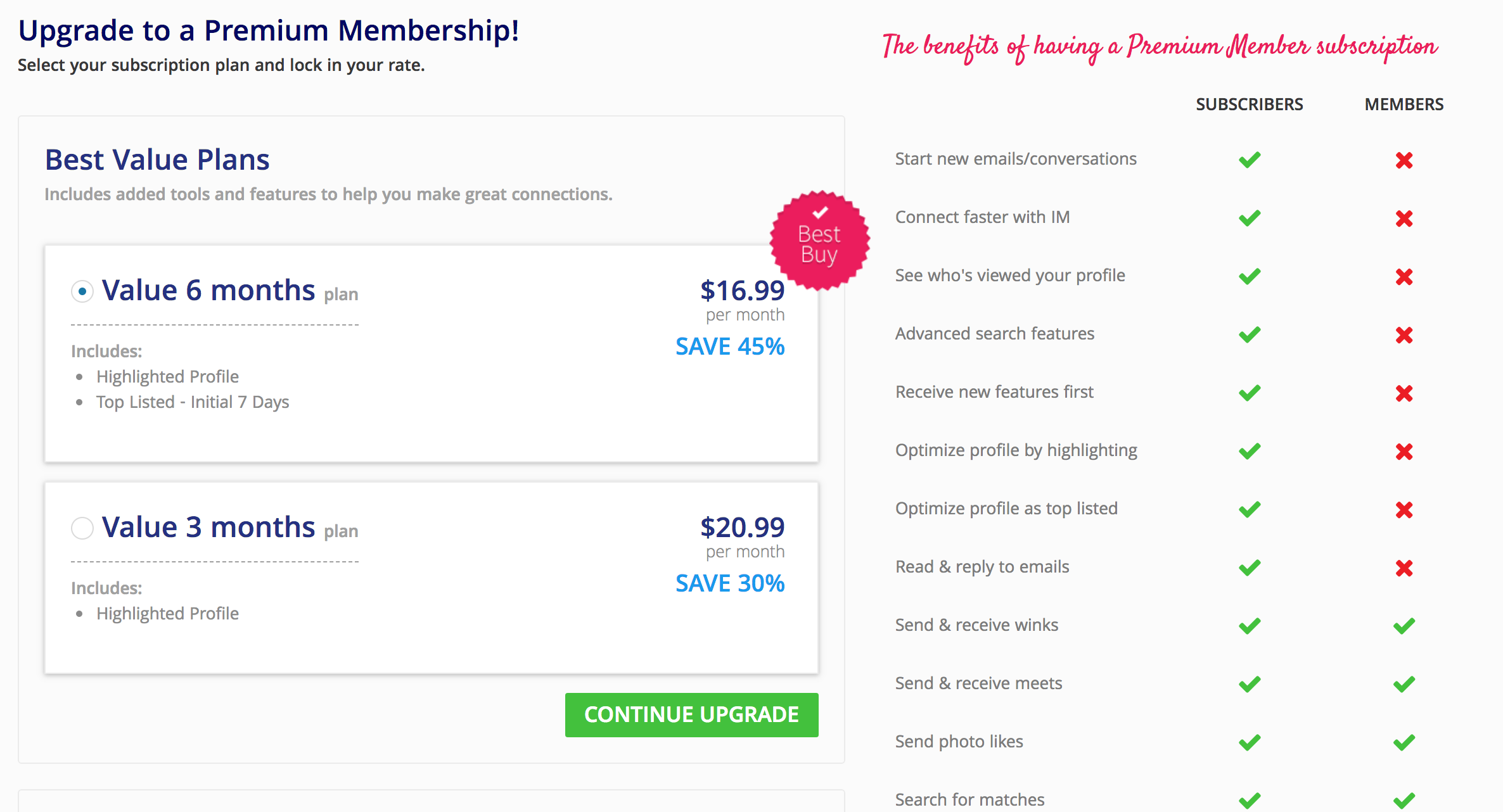Click the Best Buy badge
This screenshot has width=1503, height=812.
click(819, 241)
